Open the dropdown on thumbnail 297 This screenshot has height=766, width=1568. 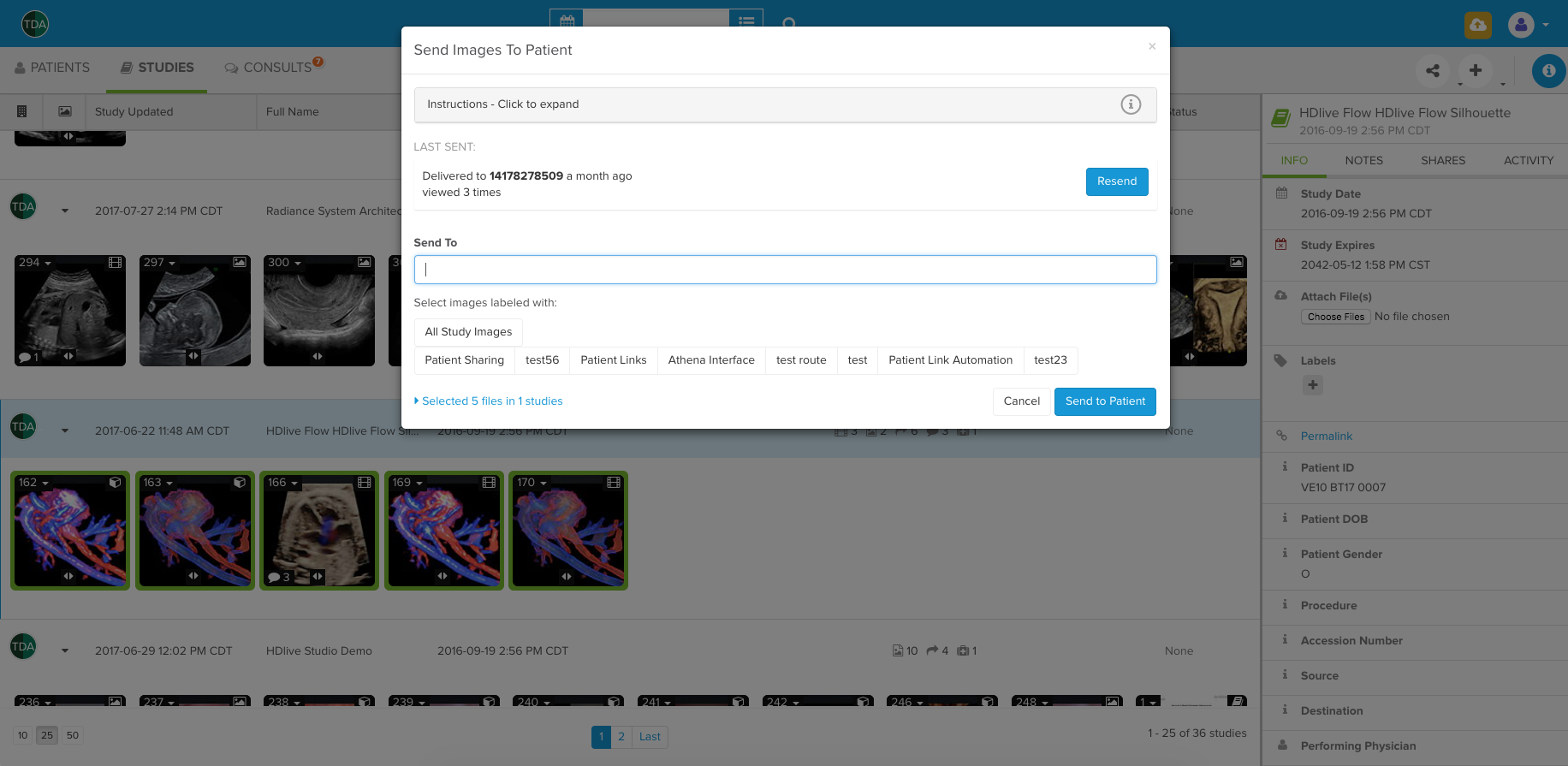pyautogui.click(x=171, y=264)
